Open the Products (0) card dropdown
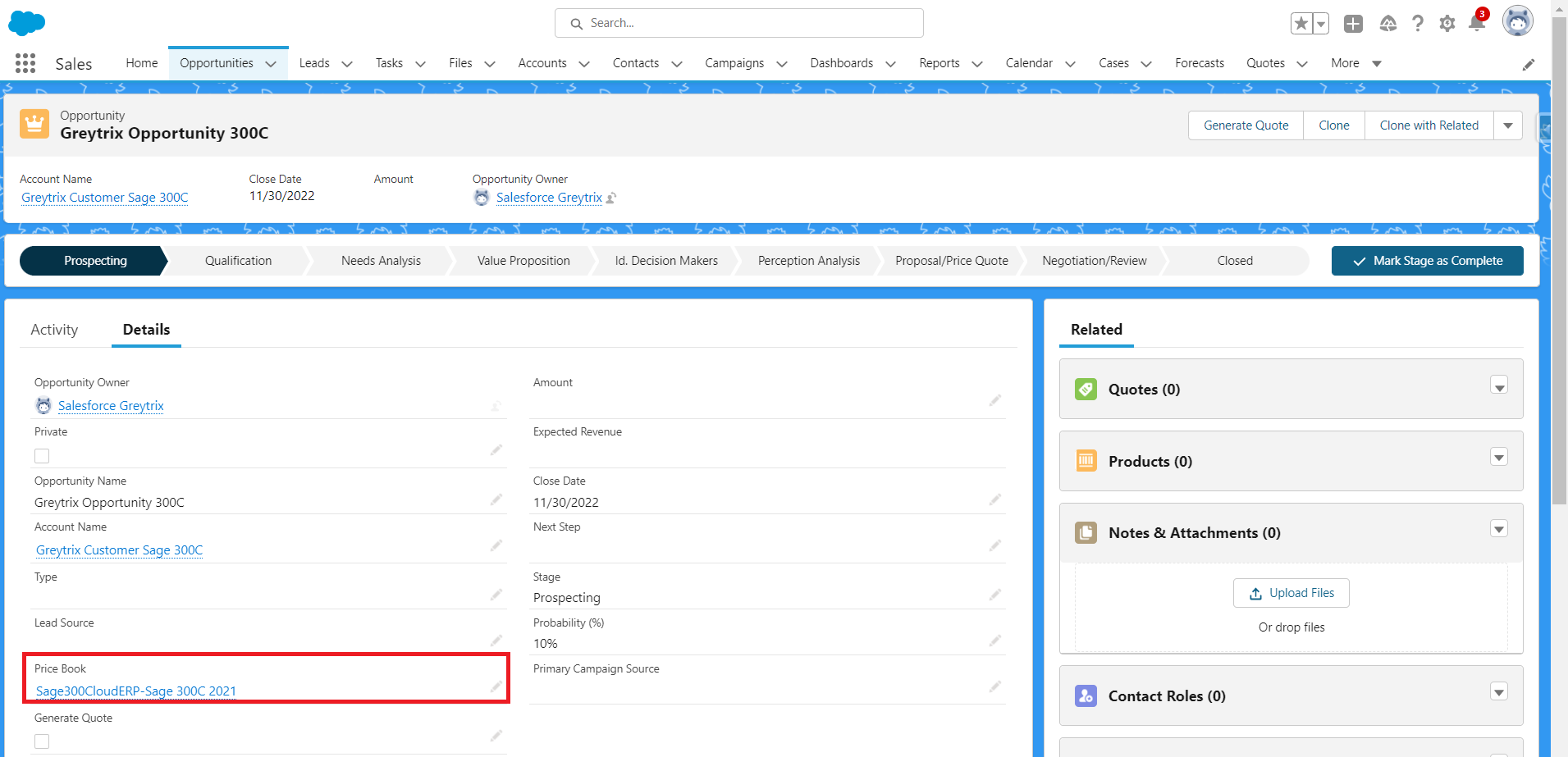This screenshot has height=757, width=1568. (x=1499, y=458)
